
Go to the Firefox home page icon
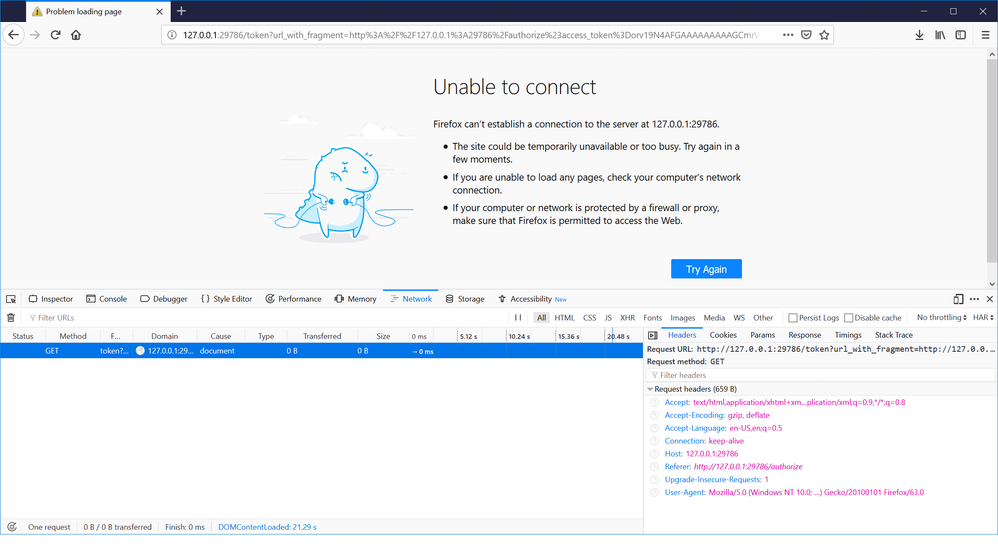tap(76, 35)
